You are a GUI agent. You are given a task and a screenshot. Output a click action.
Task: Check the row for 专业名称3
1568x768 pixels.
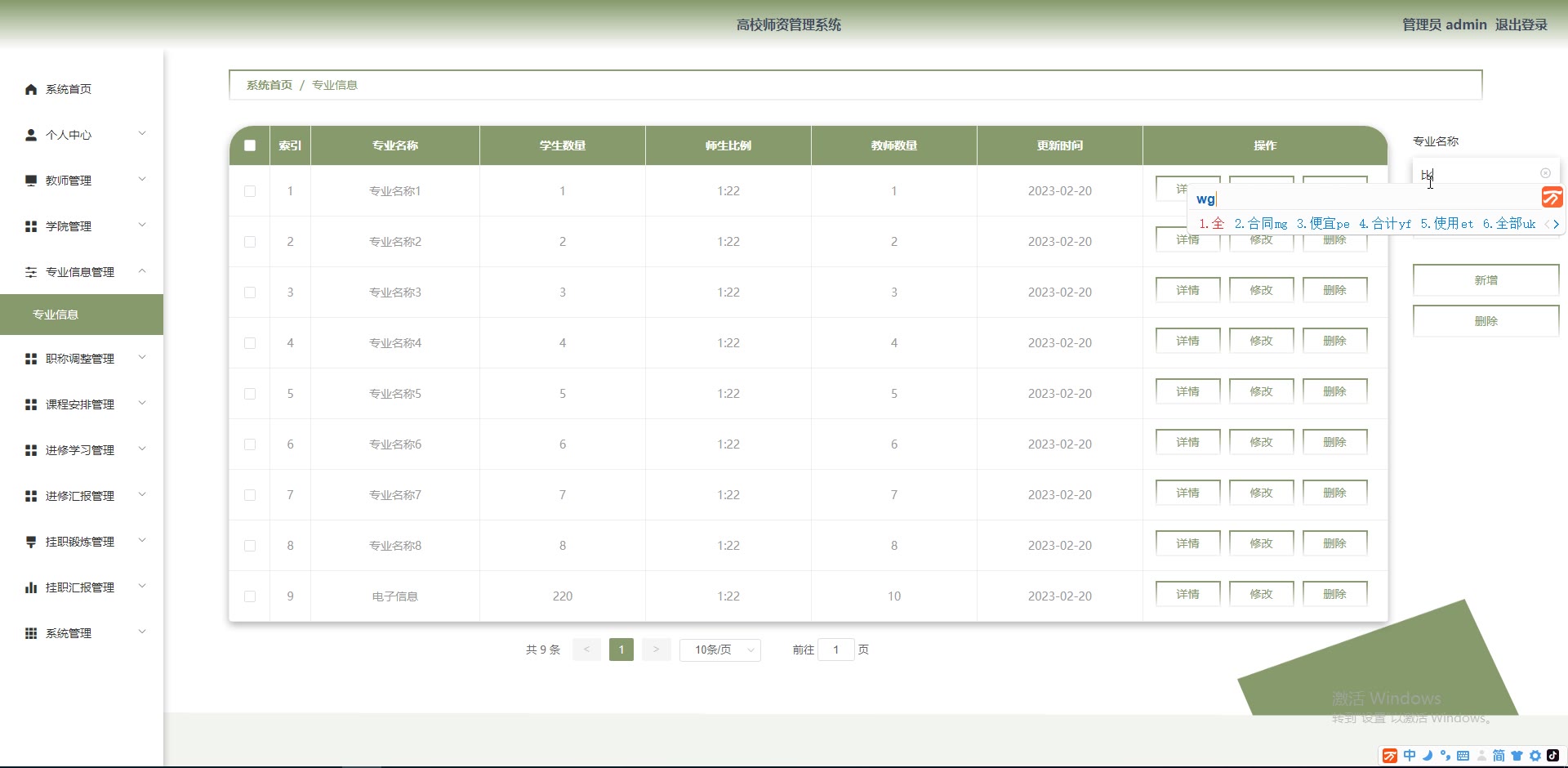pos(250,292)
